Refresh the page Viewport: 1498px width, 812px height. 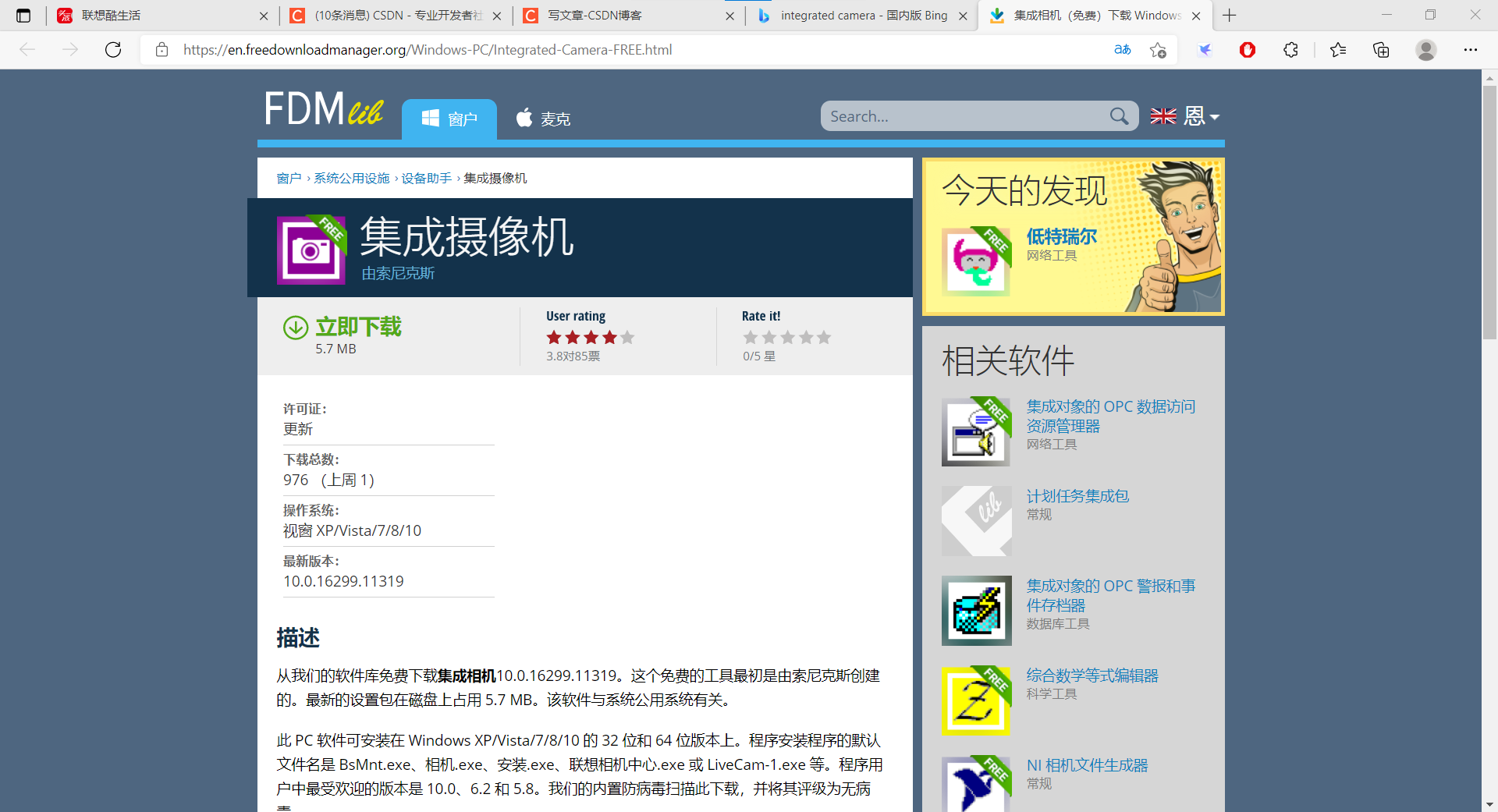(x=113, y=50)
